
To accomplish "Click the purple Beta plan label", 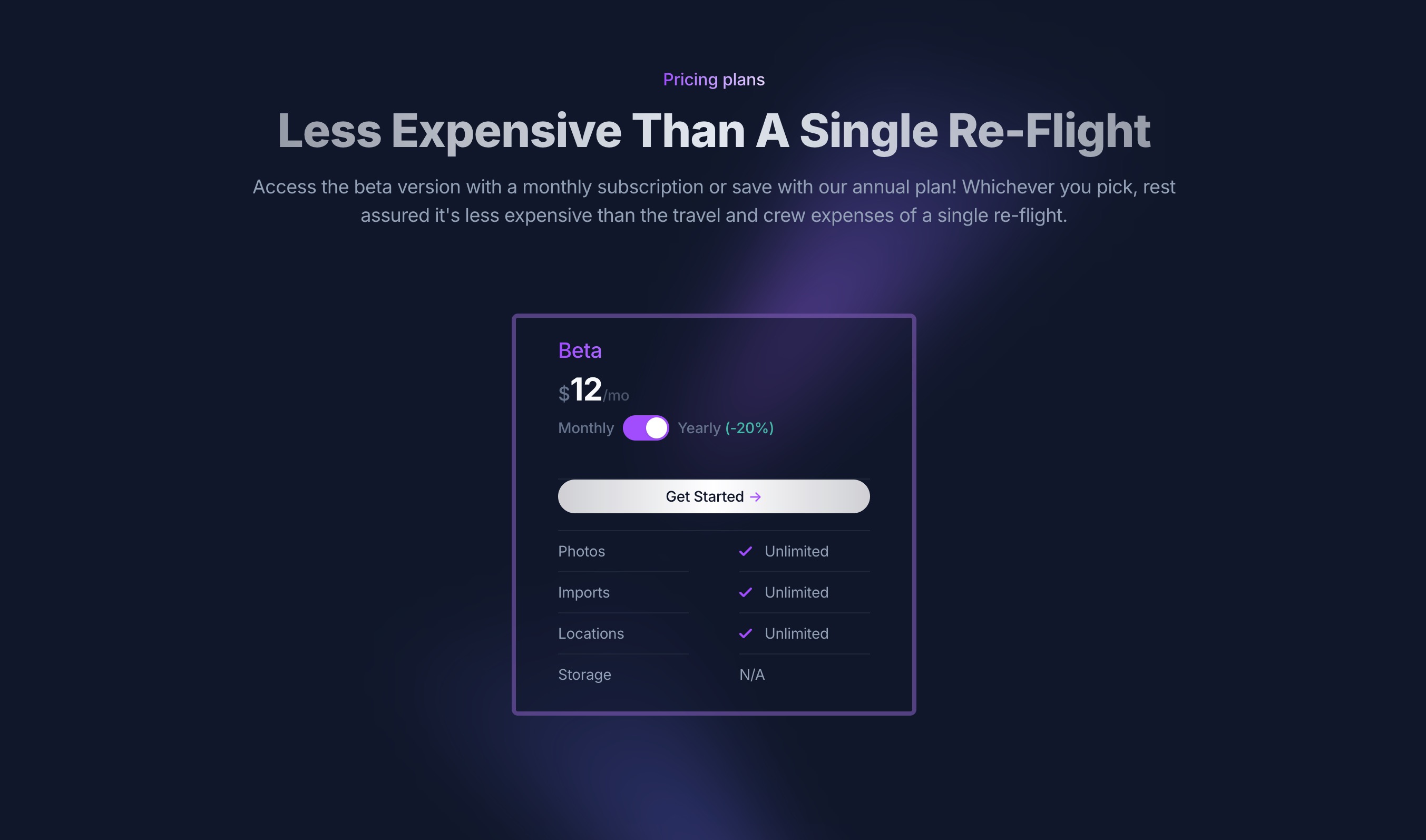I will coord(580,351).
